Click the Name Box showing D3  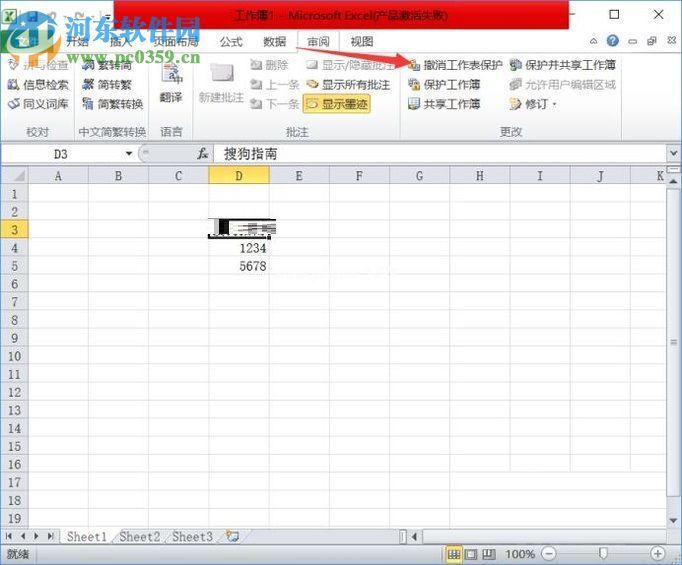tap(61, 154)
